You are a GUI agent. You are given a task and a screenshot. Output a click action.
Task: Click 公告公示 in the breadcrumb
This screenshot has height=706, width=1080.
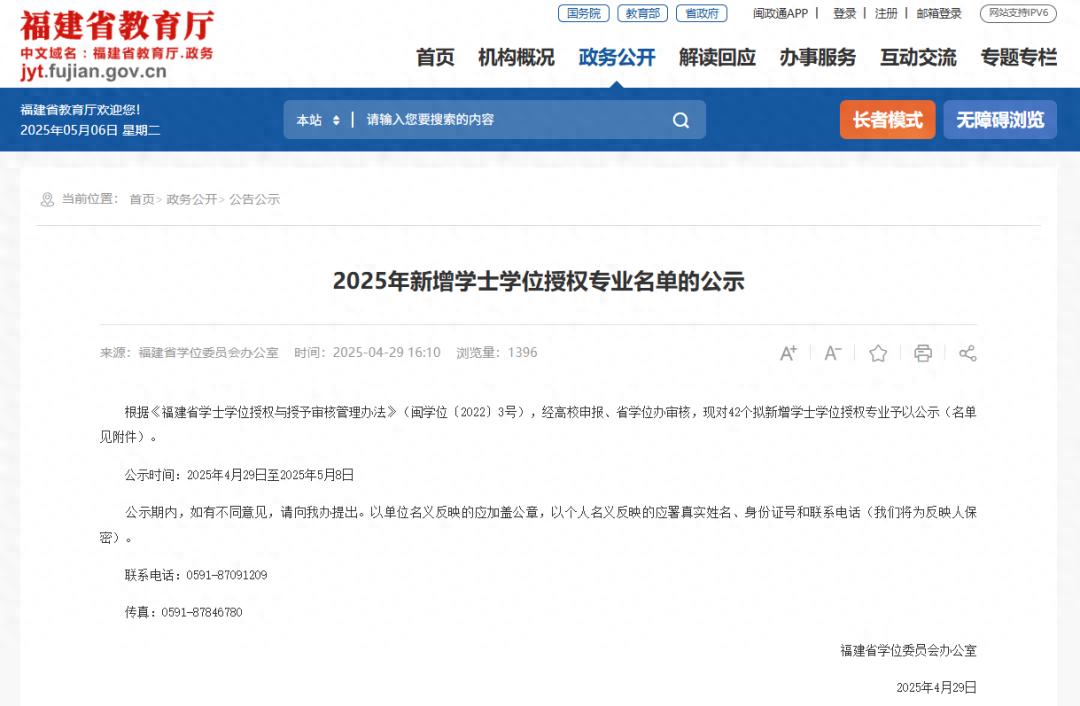coord(255,200)
